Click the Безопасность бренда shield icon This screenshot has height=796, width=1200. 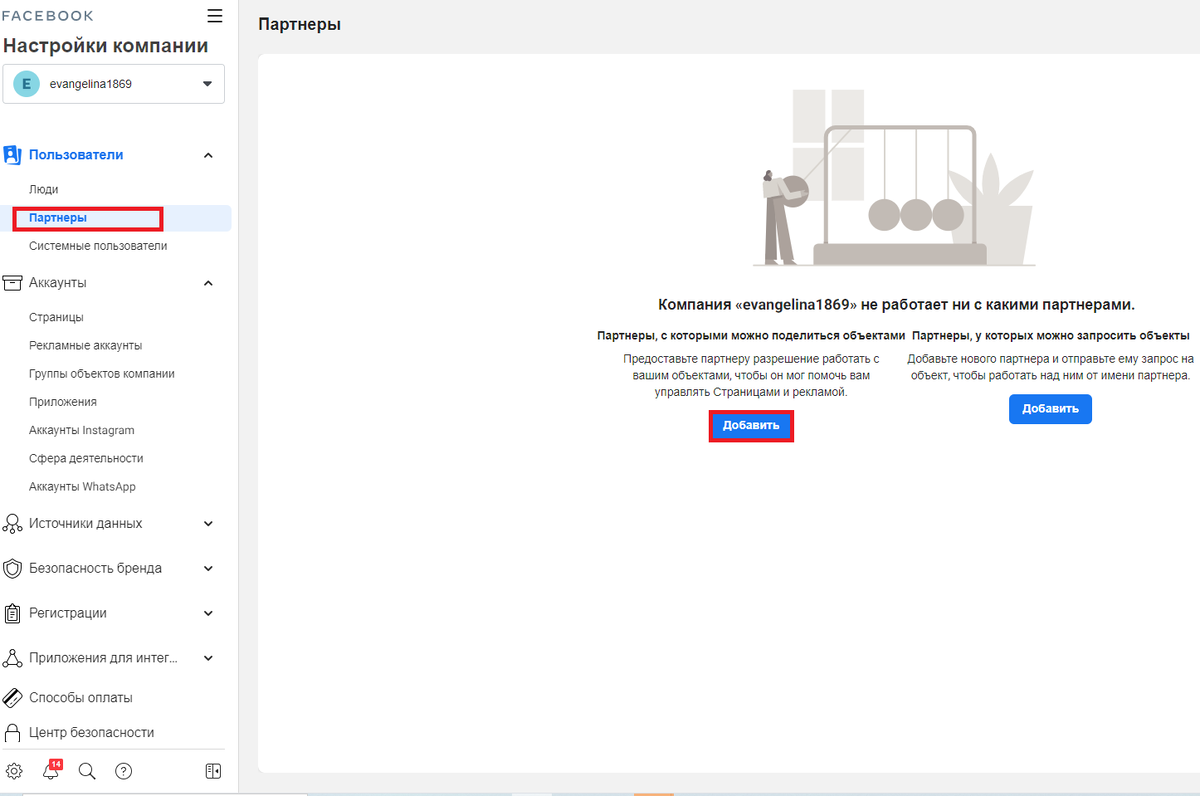(12, 568)
